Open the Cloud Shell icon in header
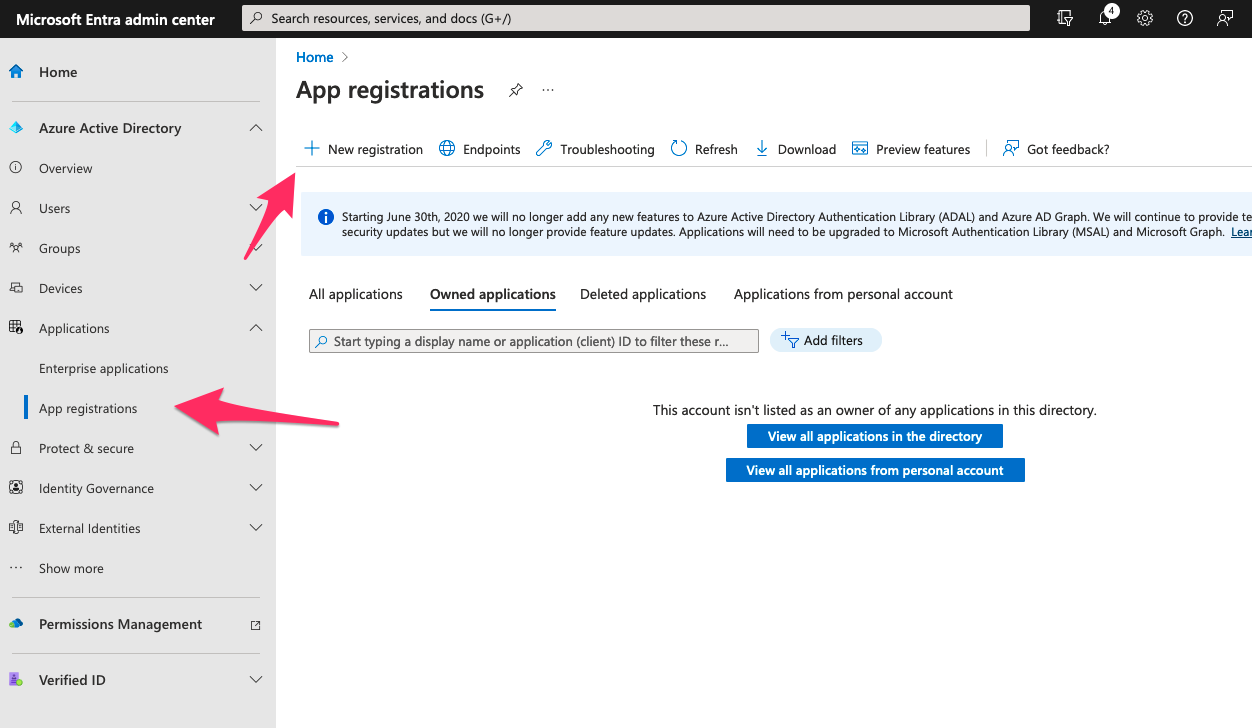 [1065, 19]
